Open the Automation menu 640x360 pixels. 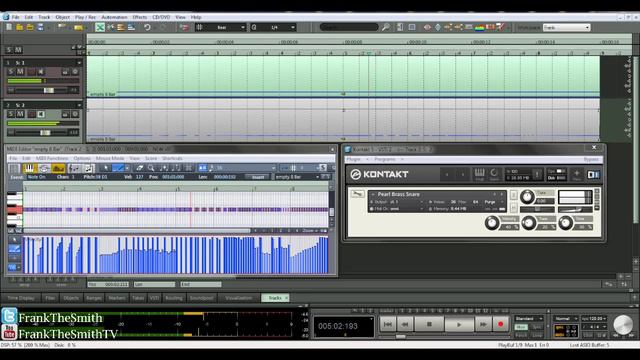coord(114,17)
